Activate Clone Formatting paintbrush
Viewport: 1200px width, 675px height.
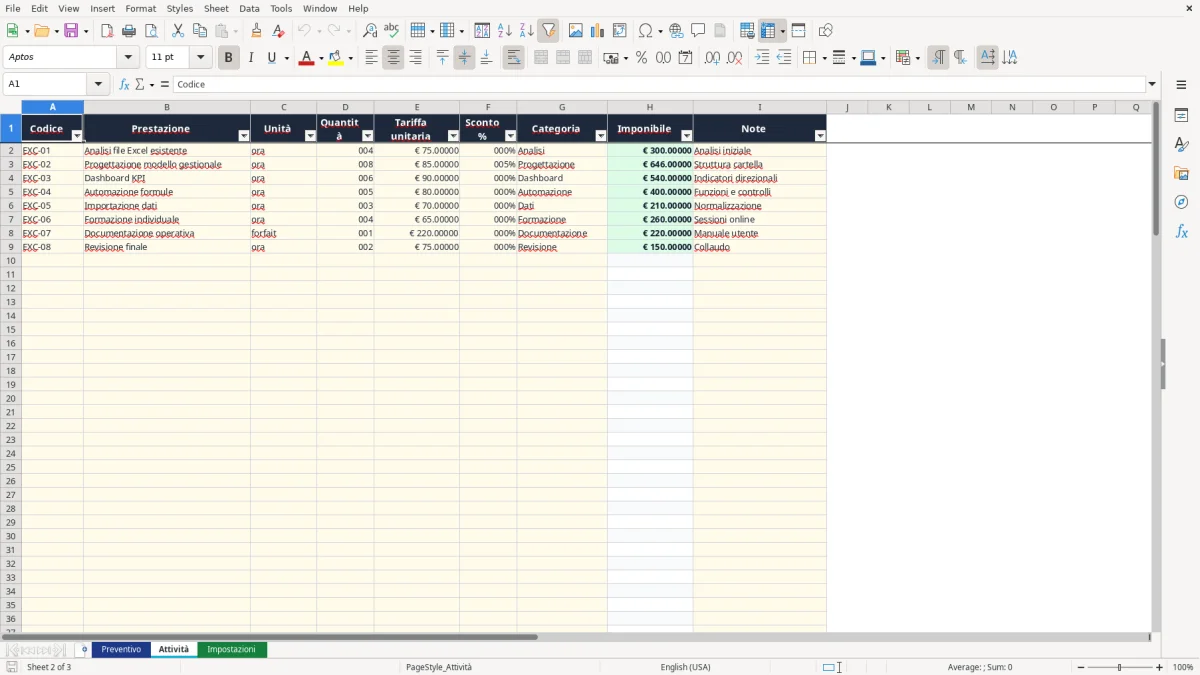coord(256,31)
